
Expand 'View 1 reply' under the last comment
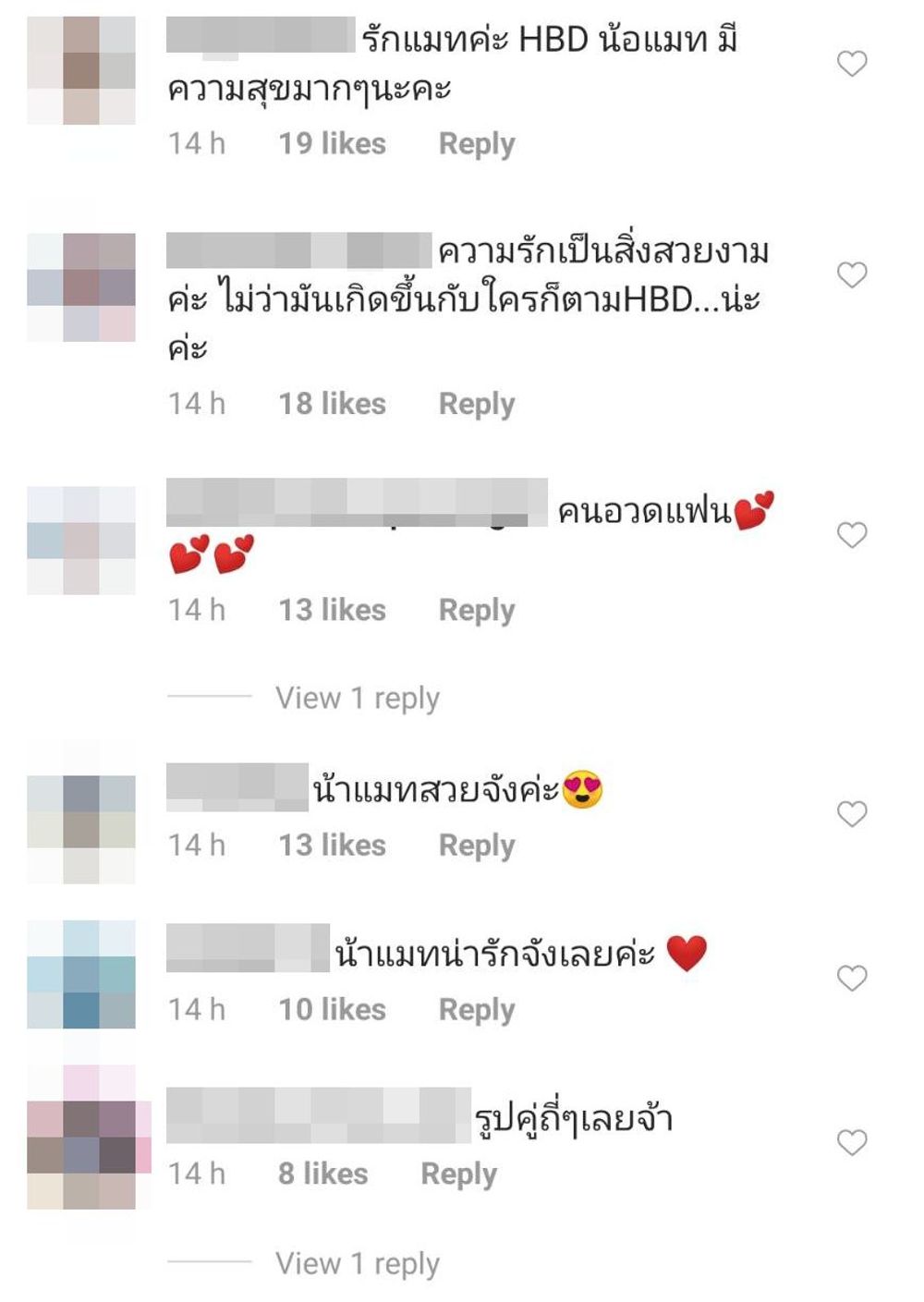(358, 1264)
